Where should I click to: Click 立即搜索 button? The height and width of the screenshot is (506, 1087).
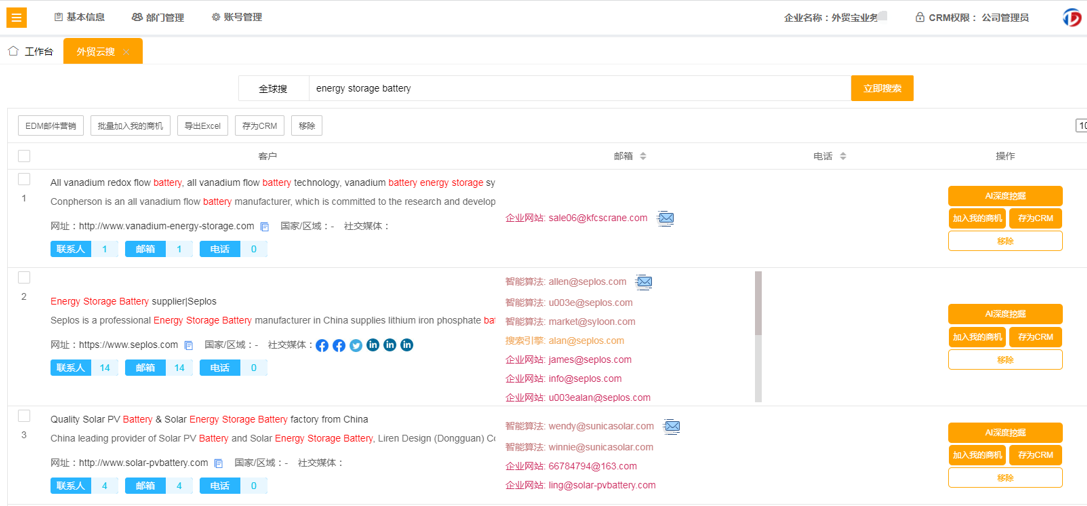point(882,88)
